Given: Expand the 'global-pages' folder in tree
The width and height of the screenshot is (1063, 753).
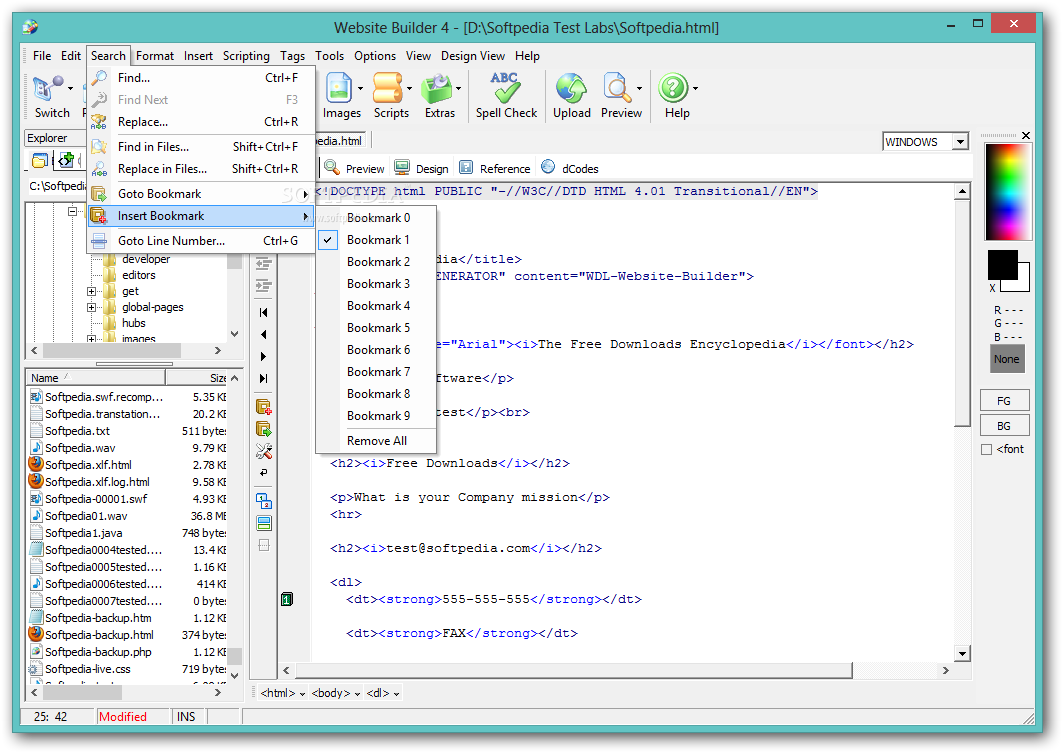Looking at the screenshot, I should pyautogui.click(x=92, y=307).
